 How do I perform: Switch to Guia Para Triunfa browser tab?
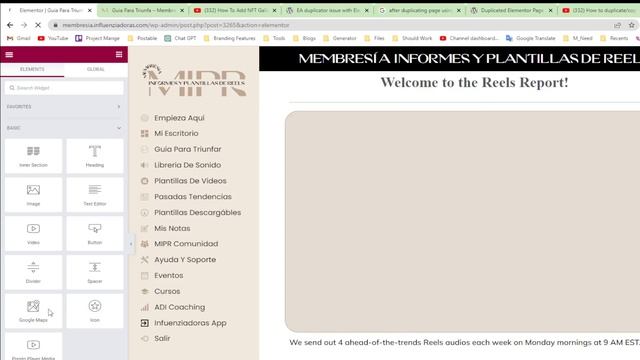pyautogui.click(x=143, y=10)
